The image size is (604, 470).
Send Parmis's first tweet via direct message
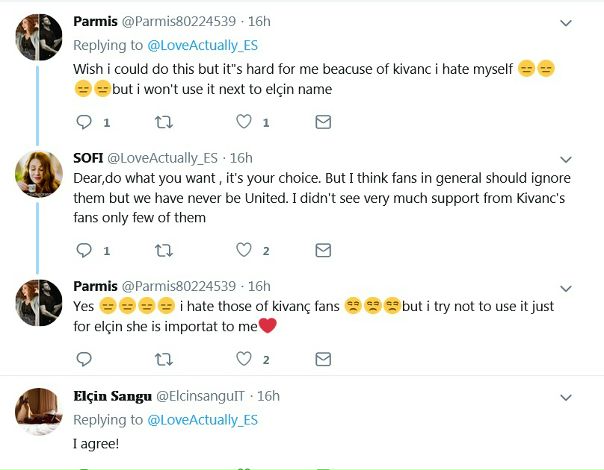coord(323,122)
